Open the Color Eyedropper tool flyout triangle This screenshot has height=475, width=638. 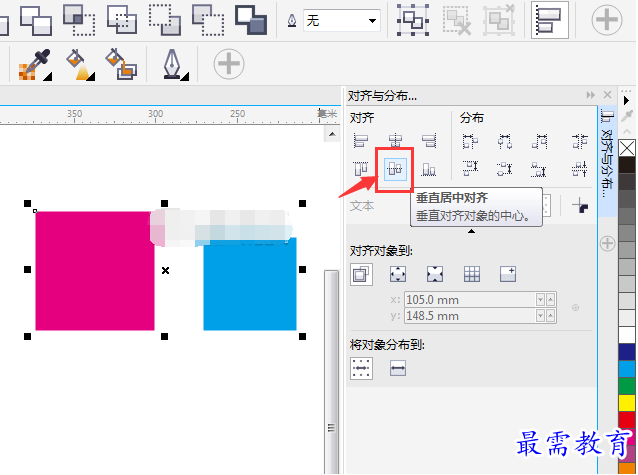pyautogui.click(x=48, y=77)
